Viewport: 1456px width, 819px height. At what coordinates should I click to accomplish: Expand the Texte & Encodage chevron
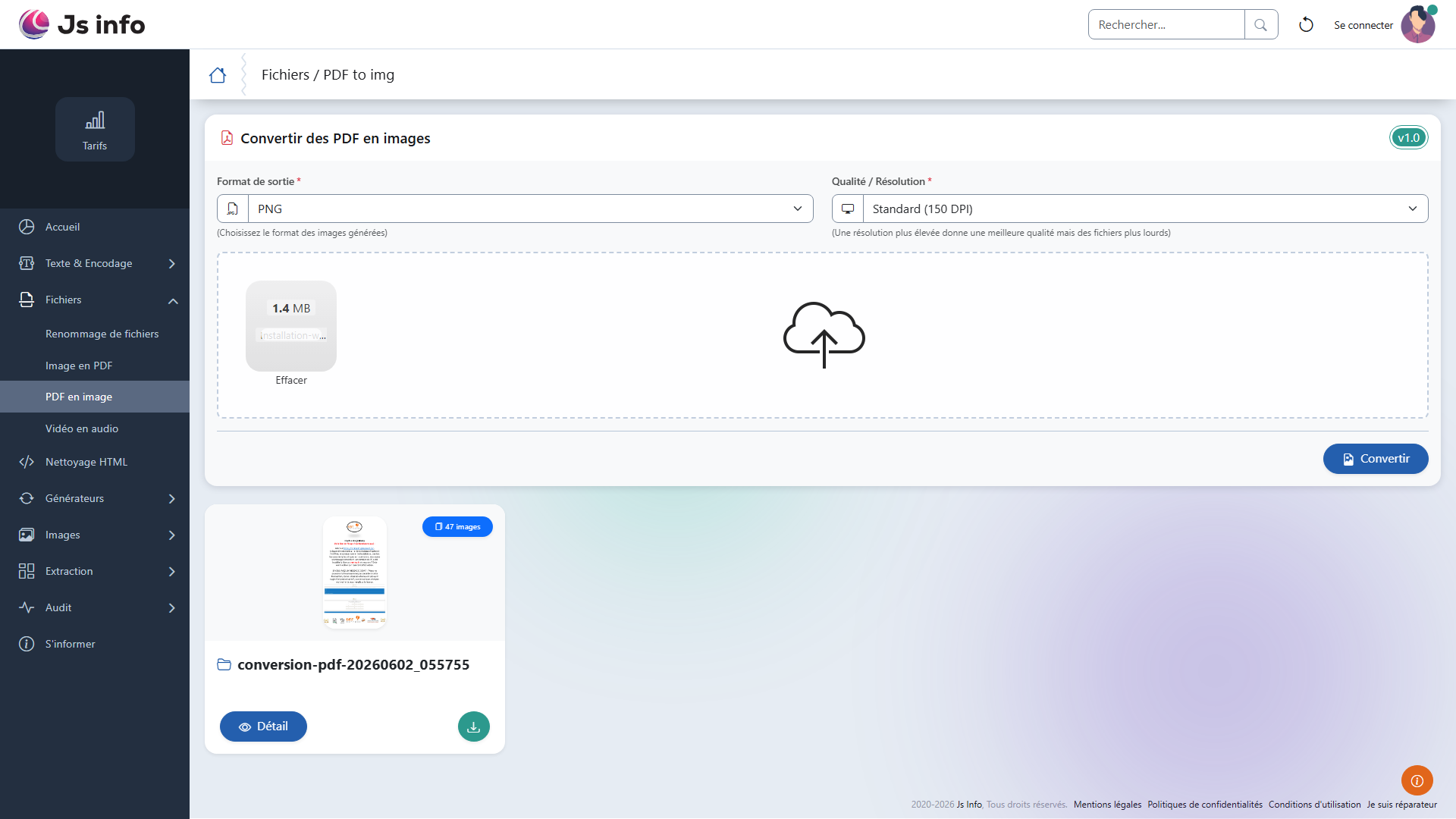pyautogui.click(x=172, y=264)
